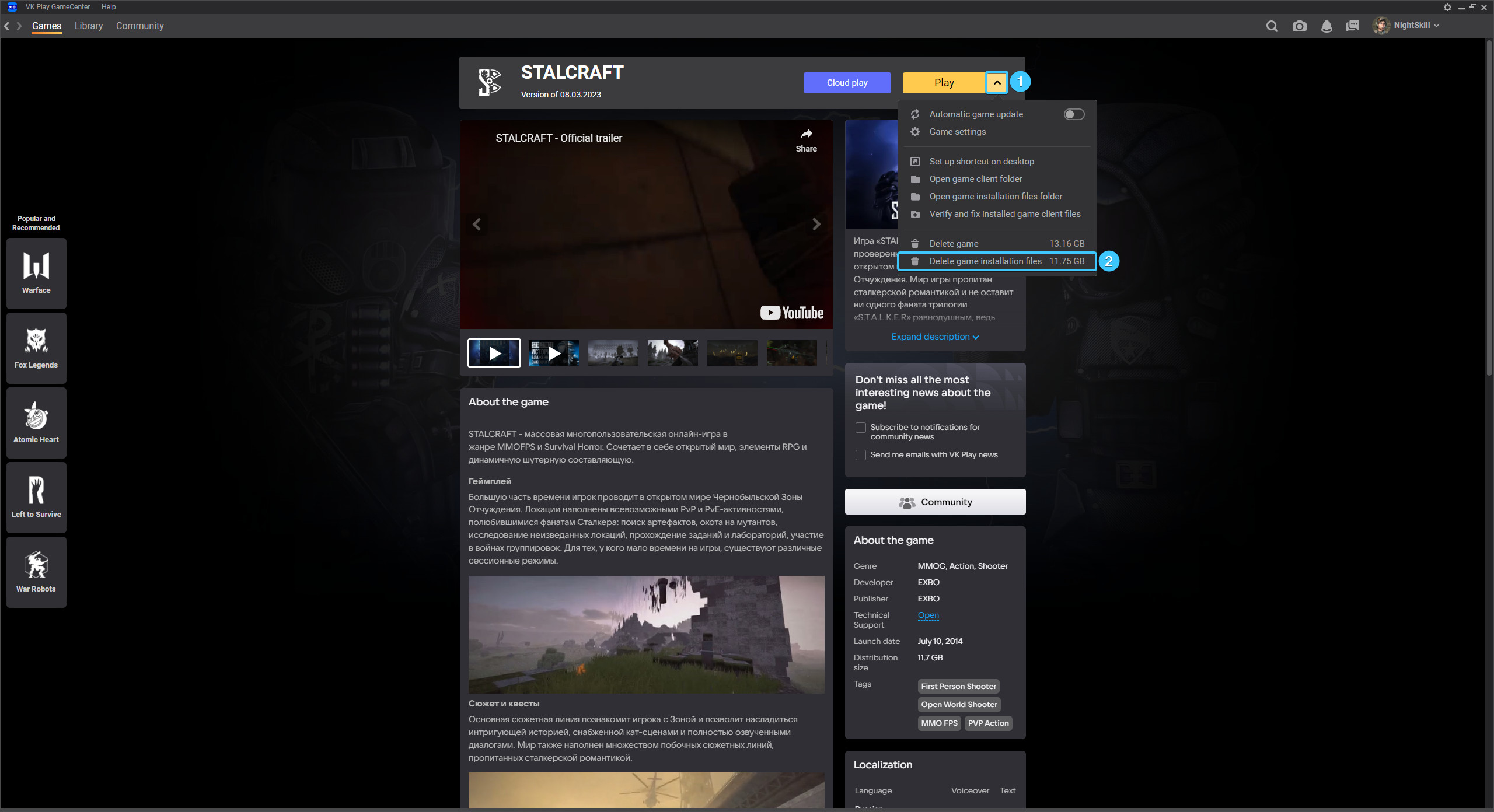Open the Fox Legends game tile
The height and width of the screenshot is (812, 1494).
[36, 348]
